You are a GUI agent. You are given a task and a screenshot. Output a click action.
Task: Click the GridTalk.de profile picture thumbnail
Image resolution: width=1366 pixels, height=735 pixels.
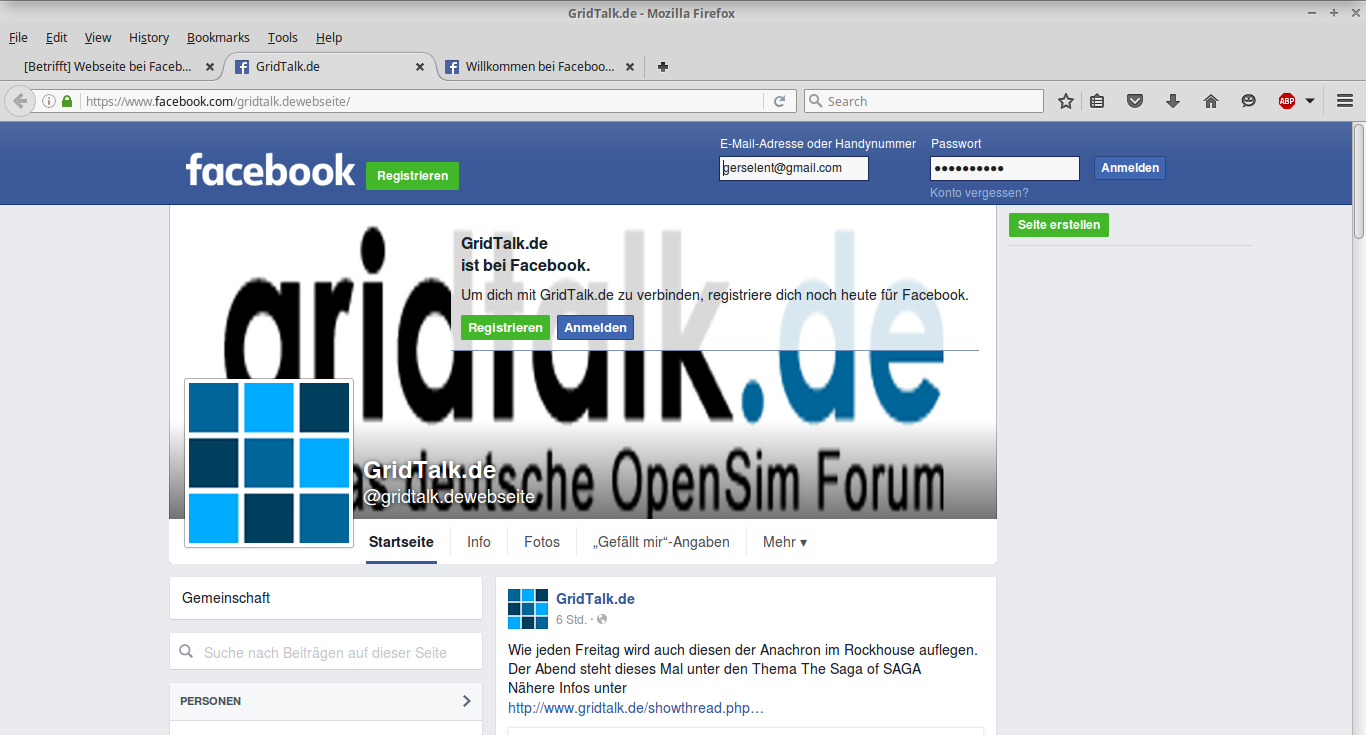tap(269, 463)
